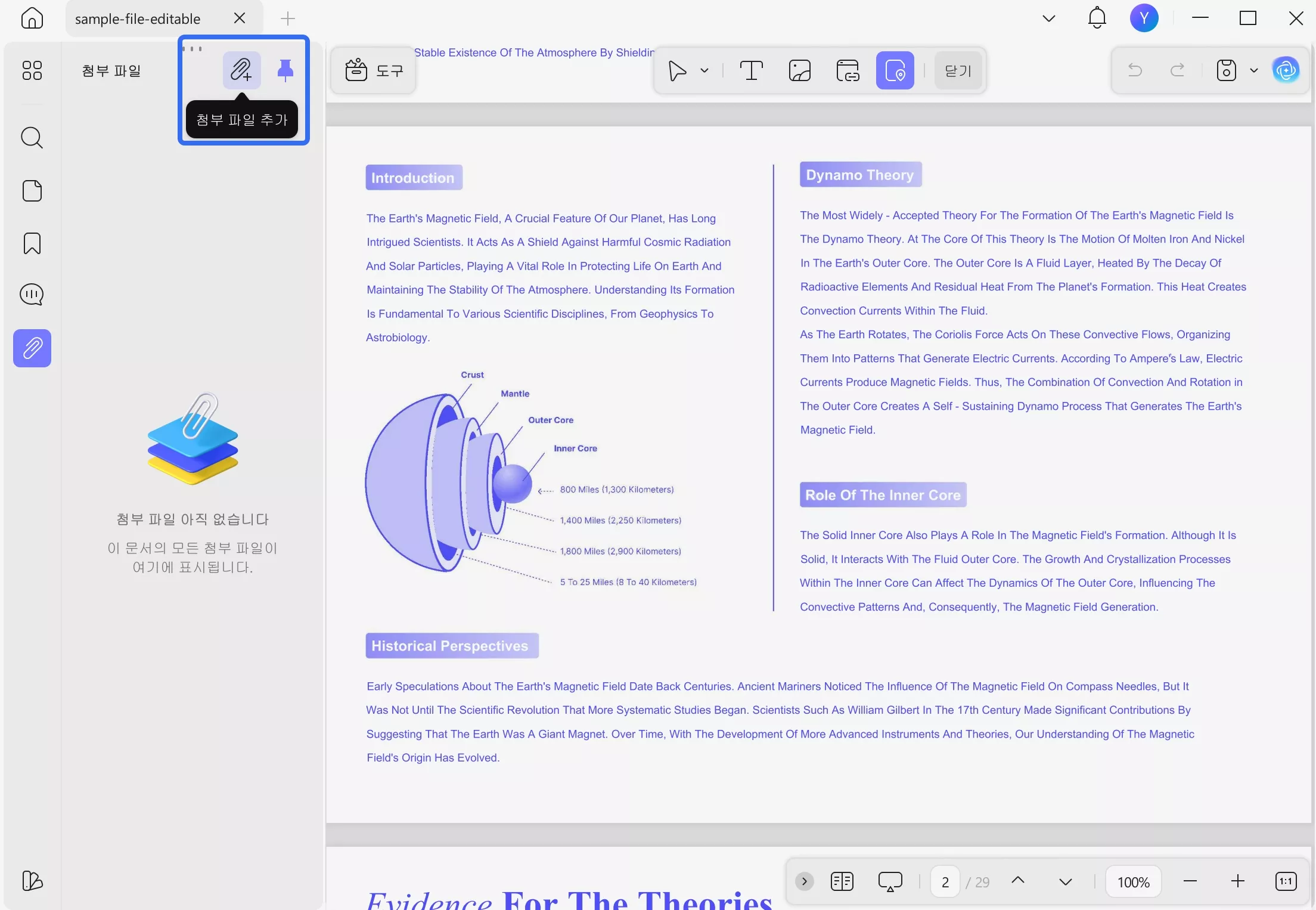Click the page number input field

tap(945, 881)
